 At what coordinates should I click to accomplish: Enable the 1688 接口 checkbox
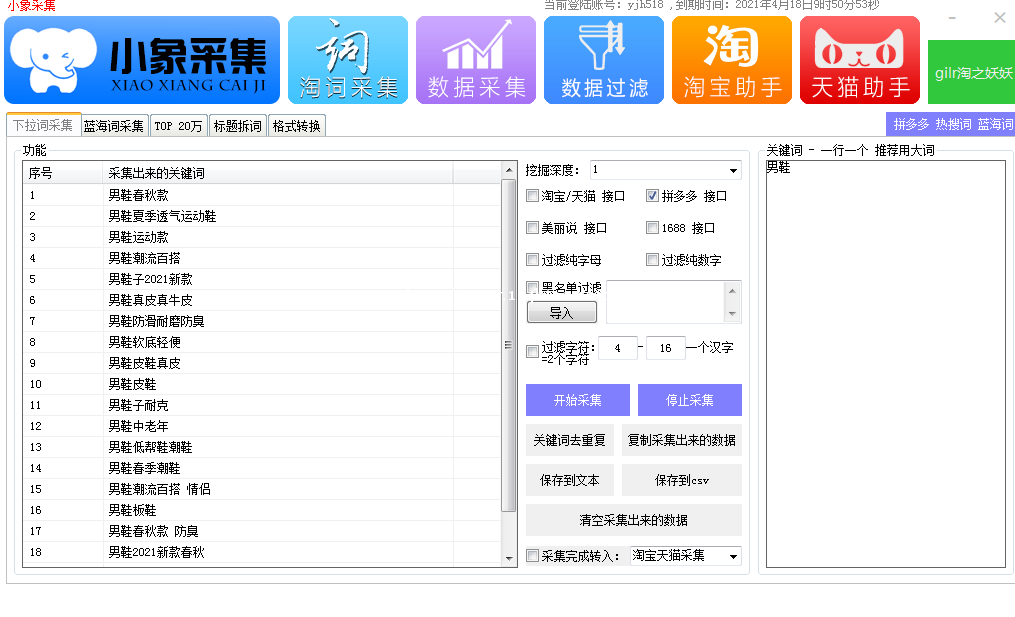point(652,228)
